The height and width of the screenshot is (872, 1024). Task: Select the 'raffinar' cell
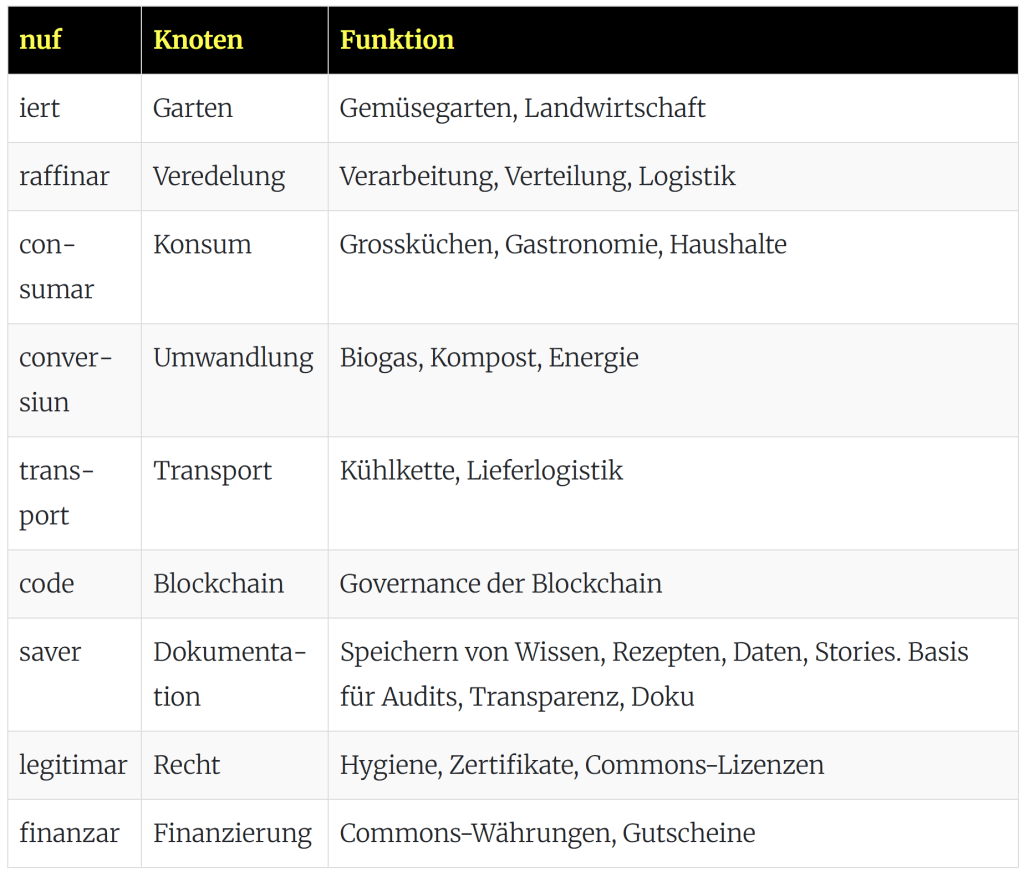point(64,177)
